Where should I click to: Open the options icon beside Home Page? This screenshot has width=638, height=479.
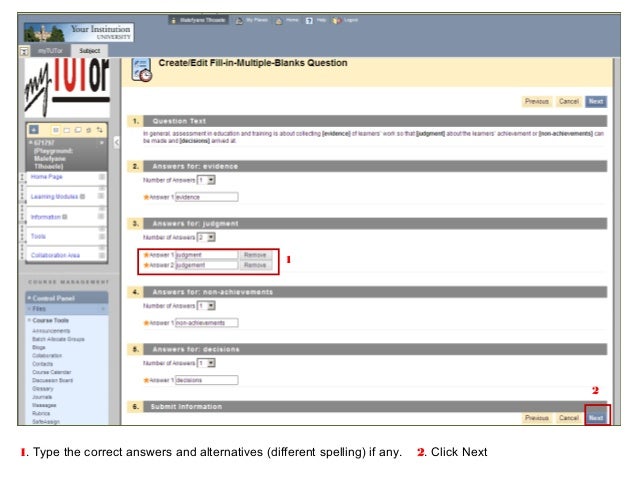coord(102,177)
